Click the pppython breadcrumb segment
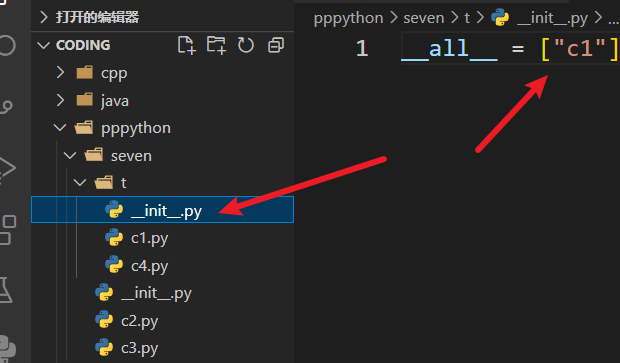The image size is (620, 363). point(348,19)
